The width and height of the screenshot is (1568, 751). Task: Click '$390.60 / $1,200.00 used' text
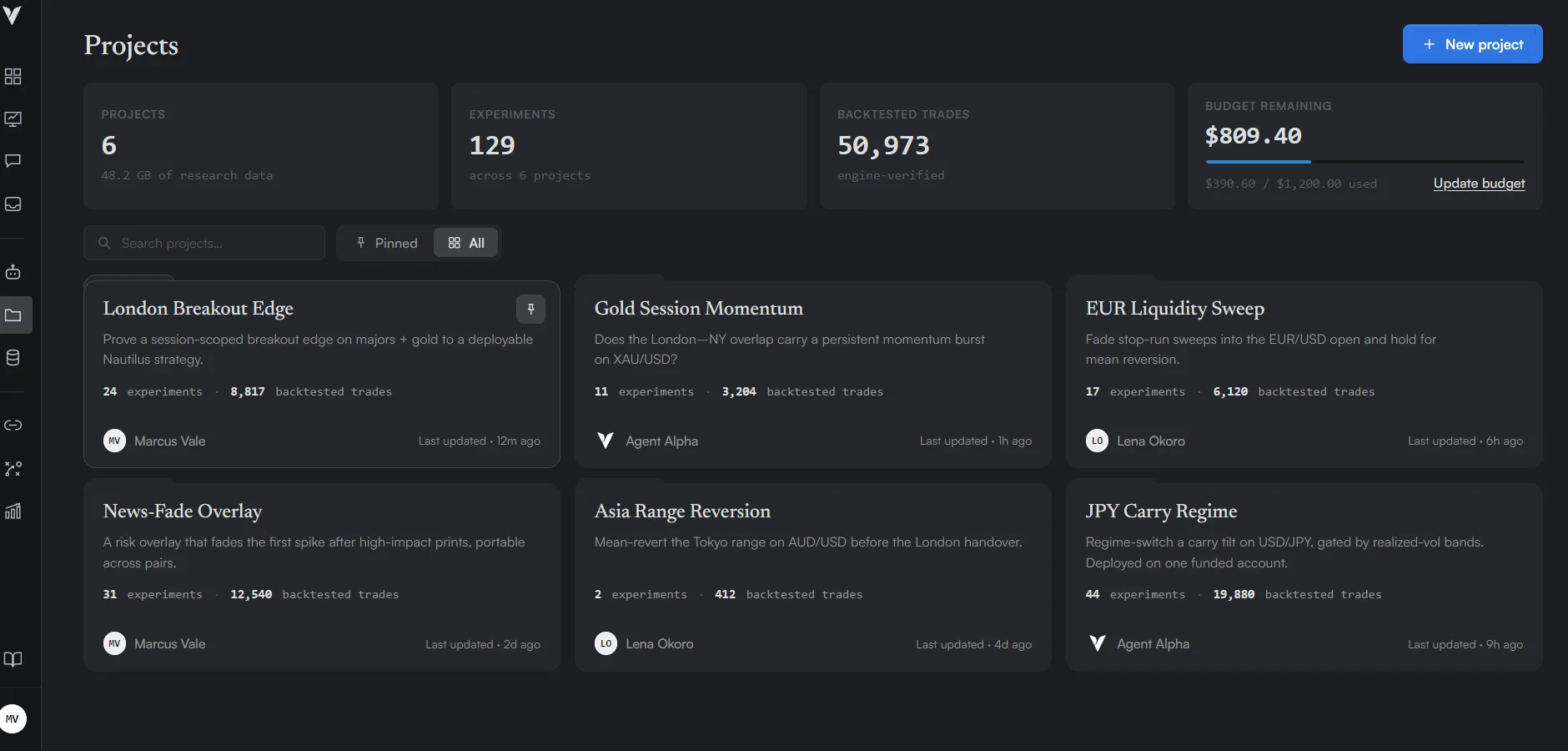click(x=1290, y=184)
